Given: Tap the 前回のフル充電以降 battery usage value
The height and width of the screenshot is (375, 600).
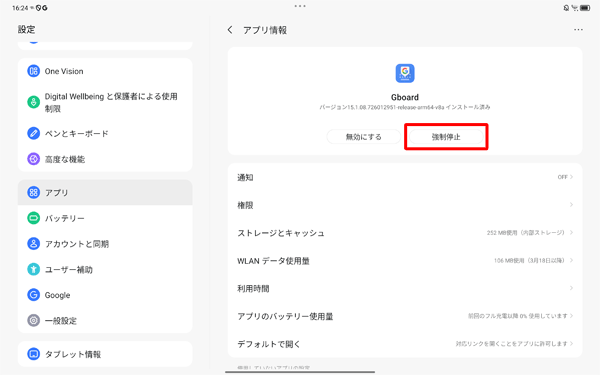Looking at the screenshot, I should point(517,316).
